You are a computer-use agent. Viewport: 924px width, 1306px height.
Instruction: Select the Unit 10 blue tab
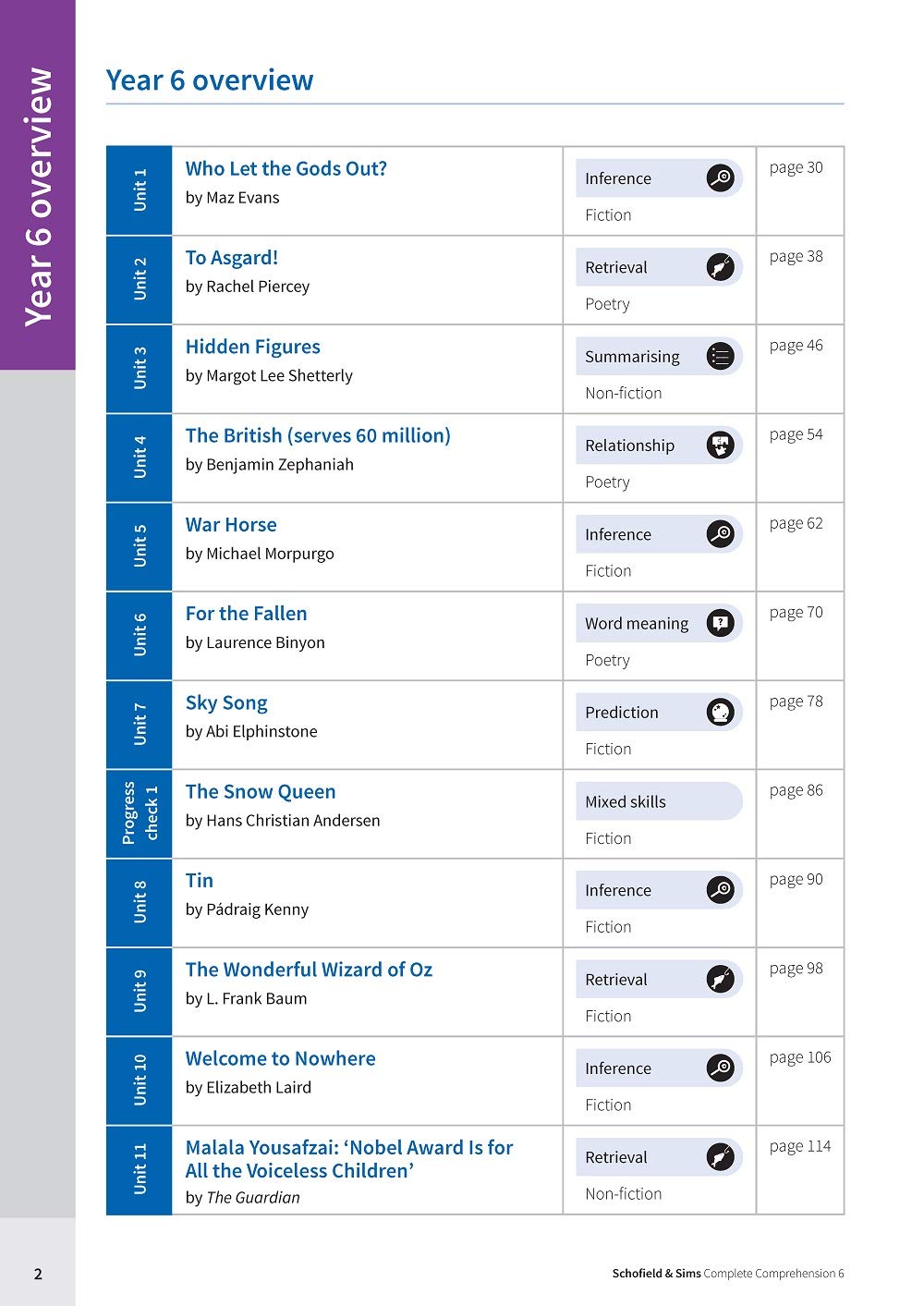coord(140,1080)
